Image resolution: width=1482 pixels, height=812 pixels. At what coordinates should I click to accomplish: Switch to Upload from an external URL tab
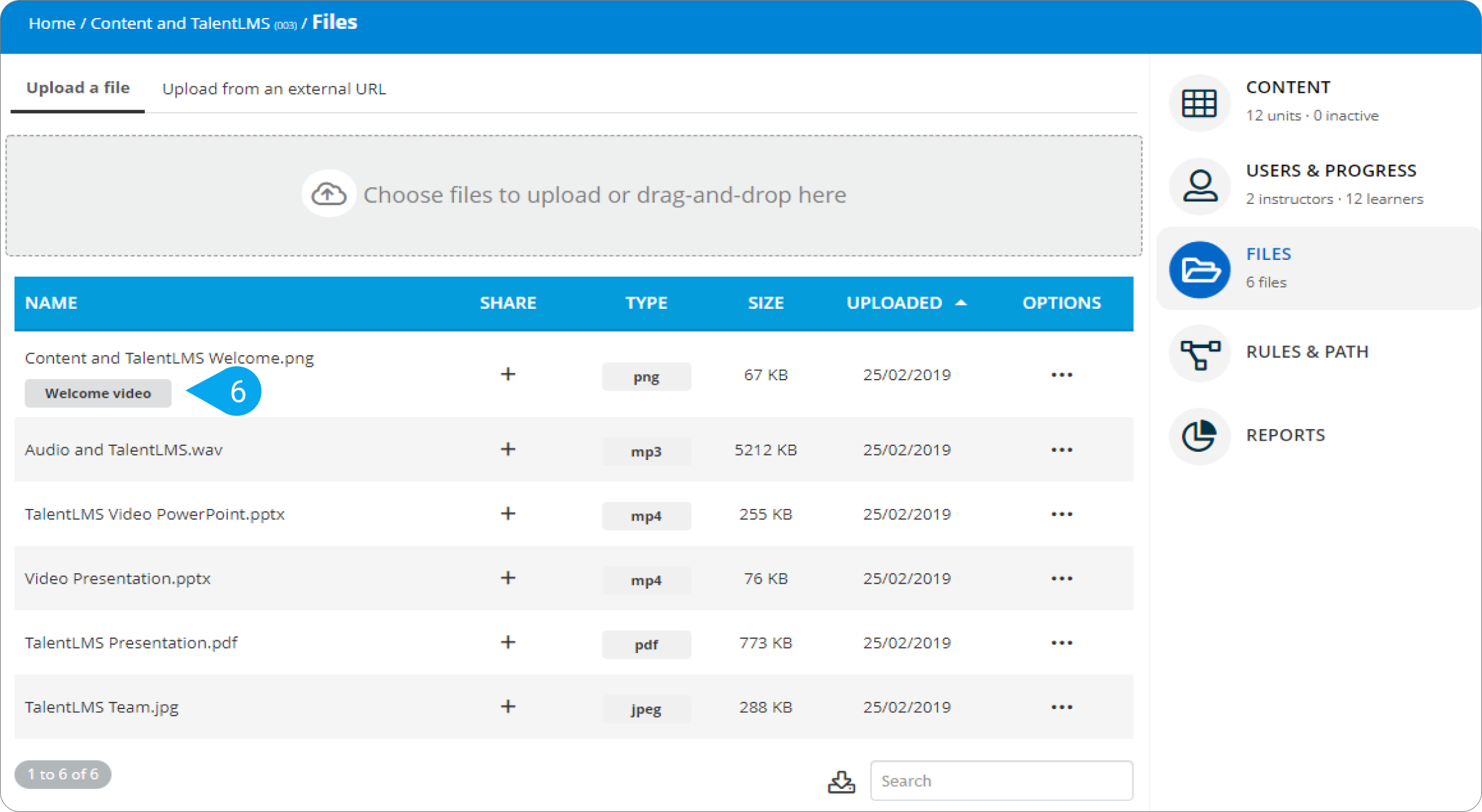click(x=274, y=89)
